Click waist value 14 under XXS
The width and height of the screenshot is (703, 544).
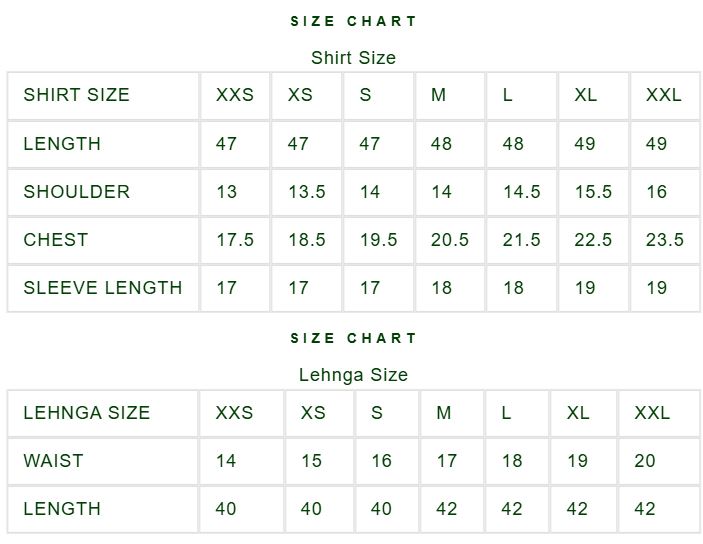point(226,461)
